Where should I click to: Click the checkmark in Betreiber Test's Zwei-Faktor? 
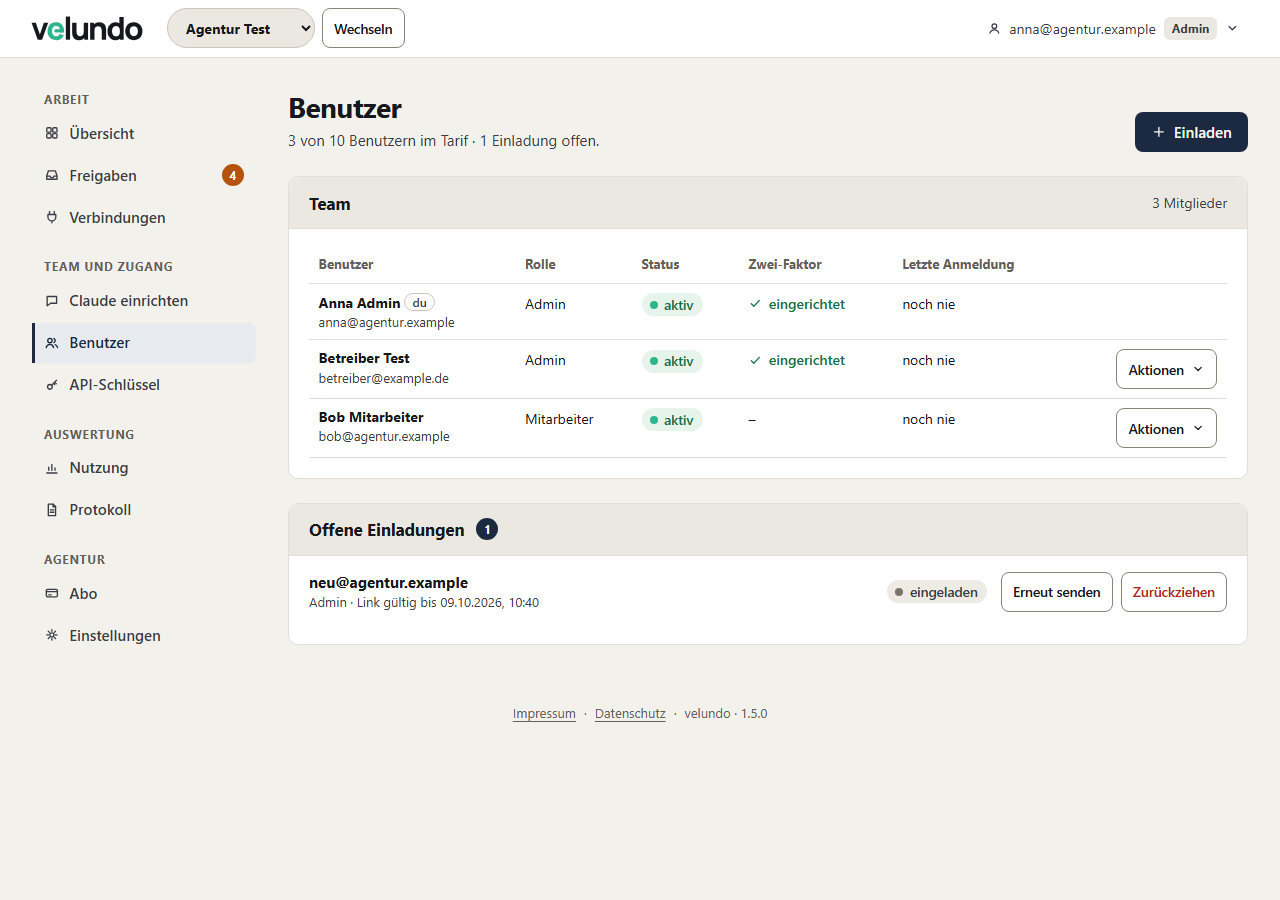[x=755, y=360]
